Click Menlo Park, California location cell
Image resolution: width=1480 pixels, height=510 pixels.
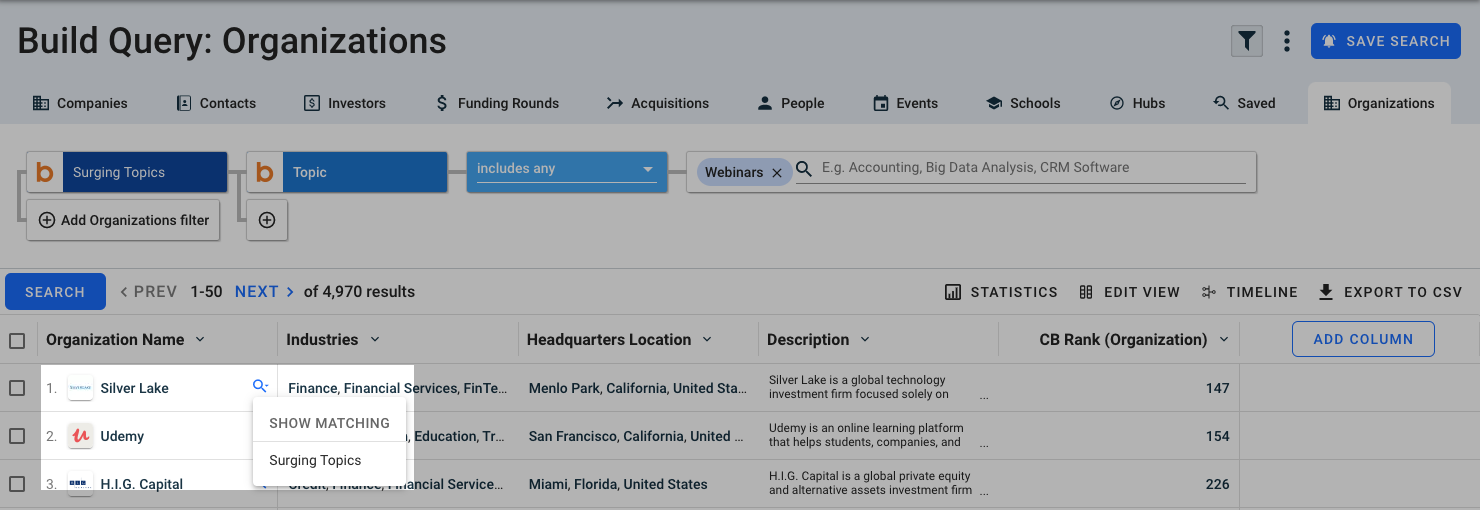pos(637,388)
